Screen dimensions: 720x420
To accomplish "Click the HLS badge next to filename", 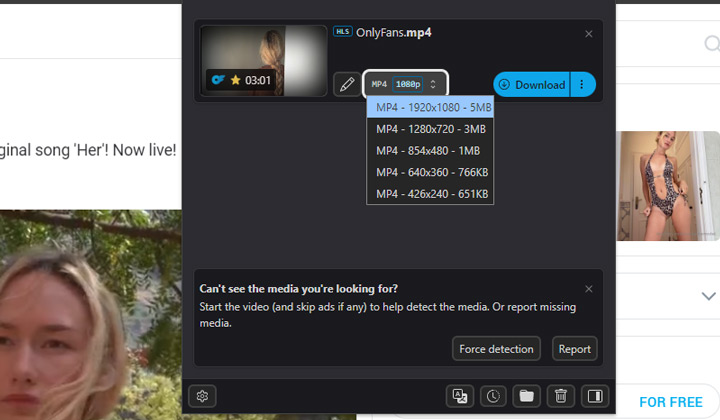I will 343,32.
